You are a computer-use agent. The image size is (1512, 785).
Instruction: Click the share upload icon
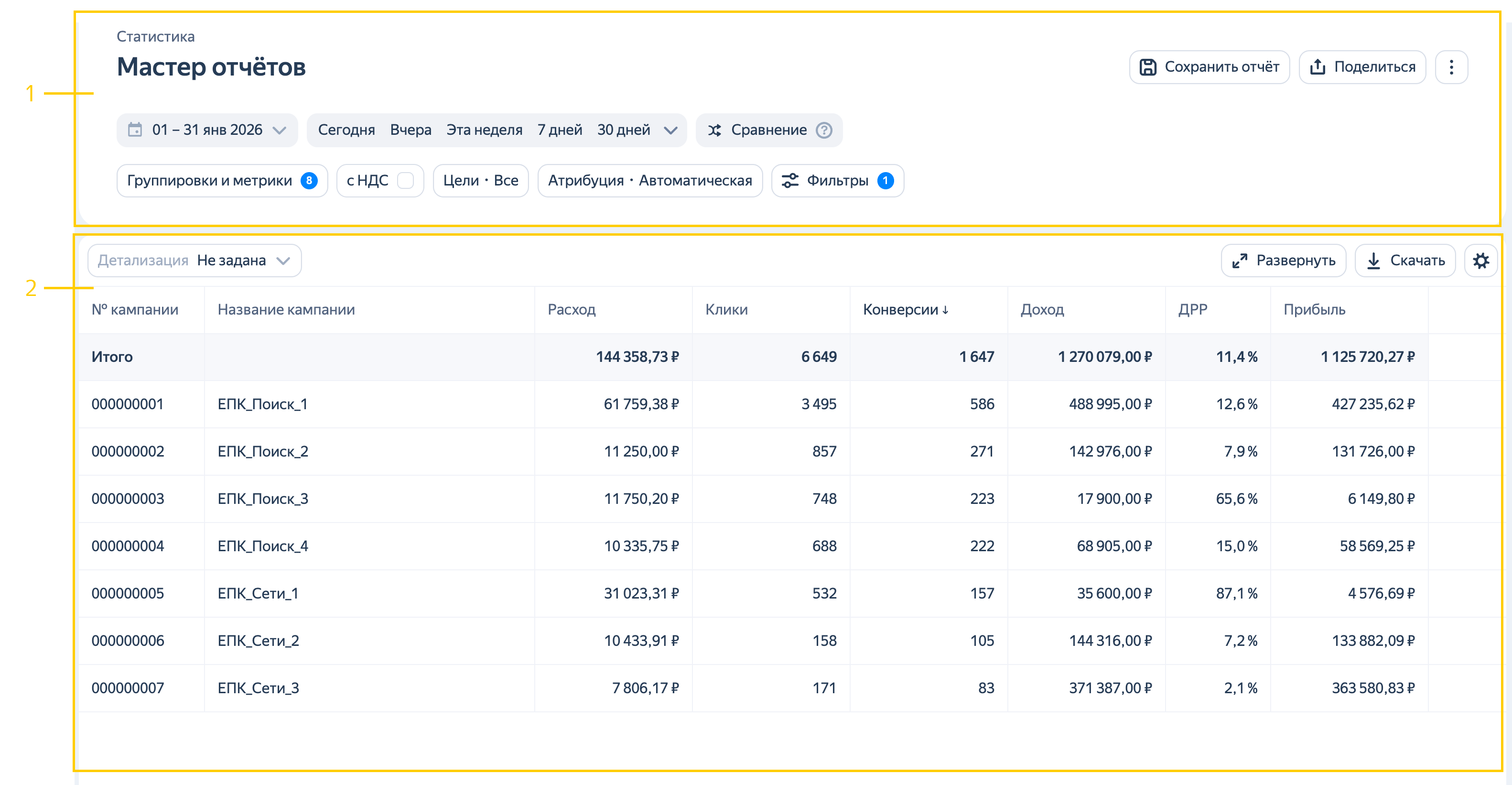point(1318,67)
